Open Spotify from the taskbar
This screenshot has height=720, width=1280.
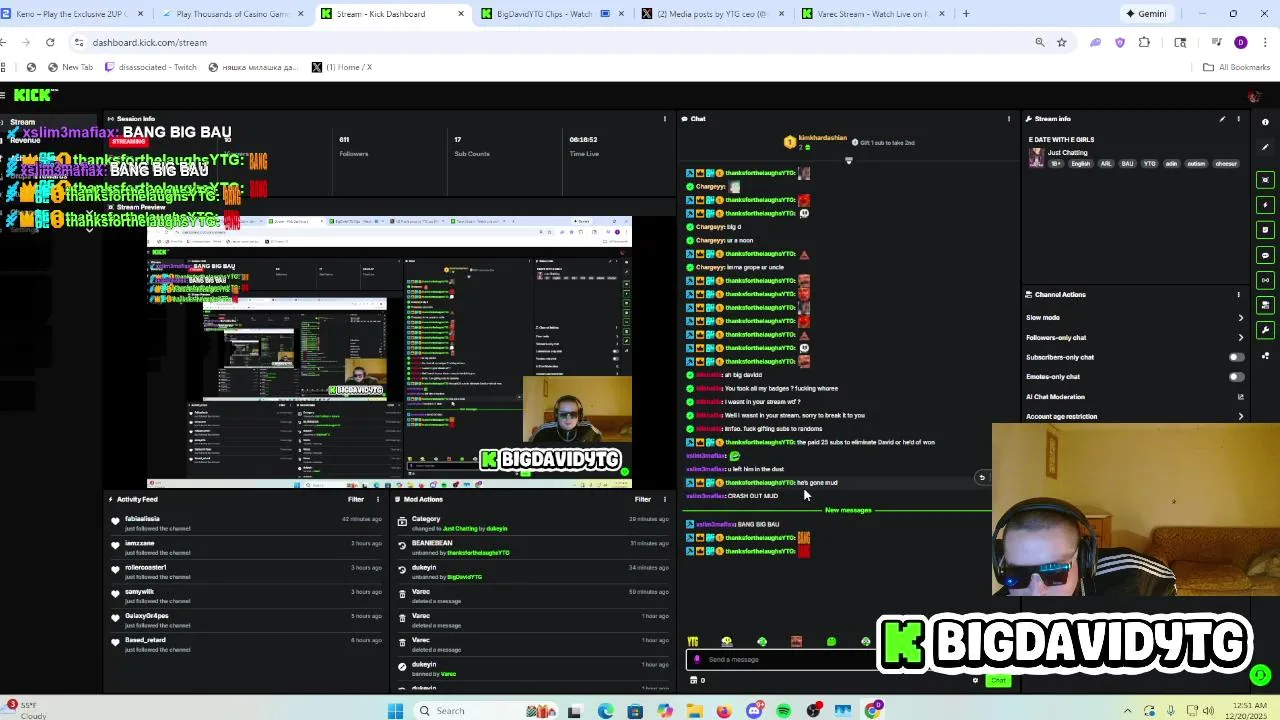pyautogui.click(x=784, y=711)
